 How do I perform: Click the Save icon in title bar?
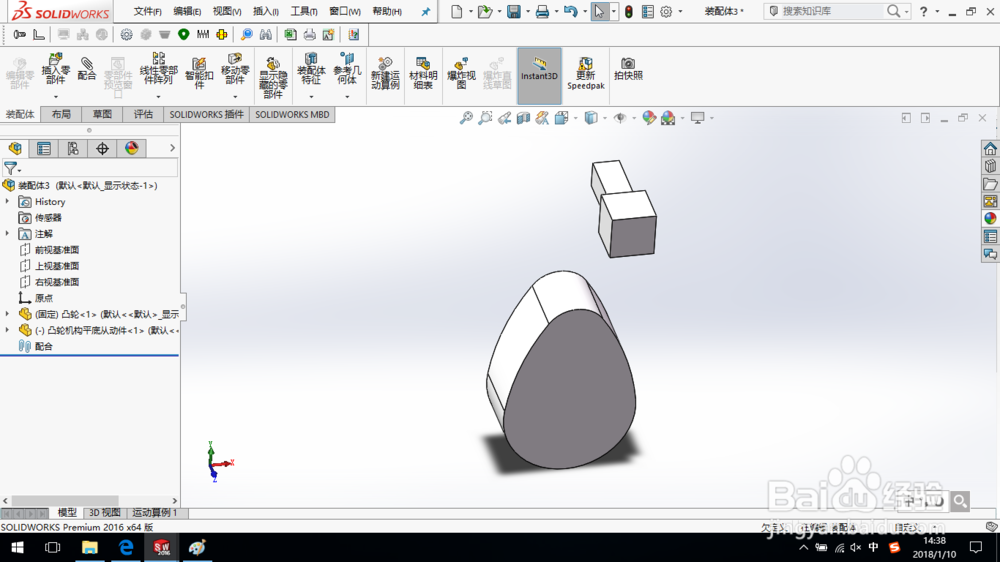(x=513, y=11)
